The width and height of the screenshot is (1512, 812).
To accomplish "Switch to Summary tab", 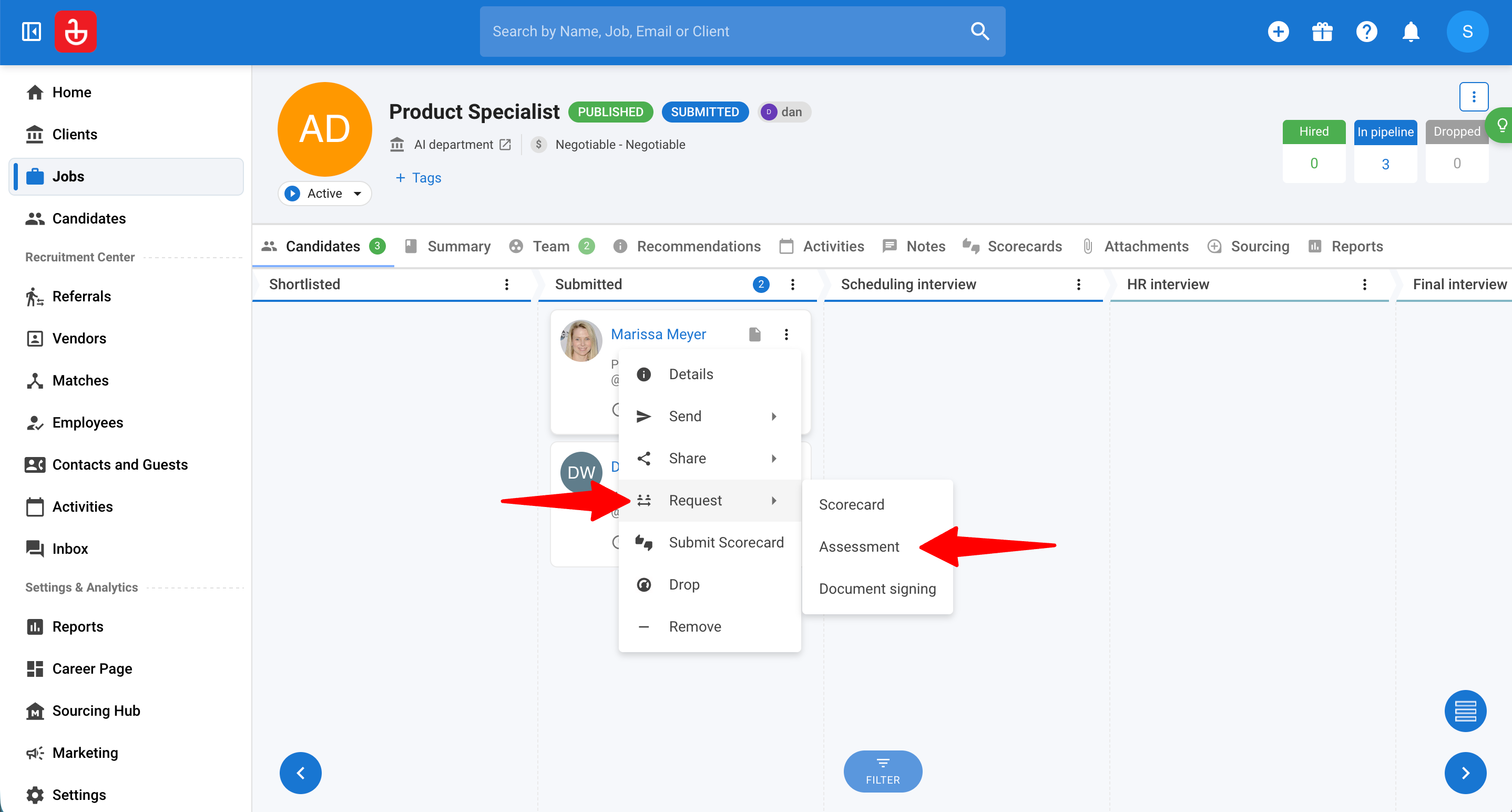I will pyautogui.click(x=447, y=247).
